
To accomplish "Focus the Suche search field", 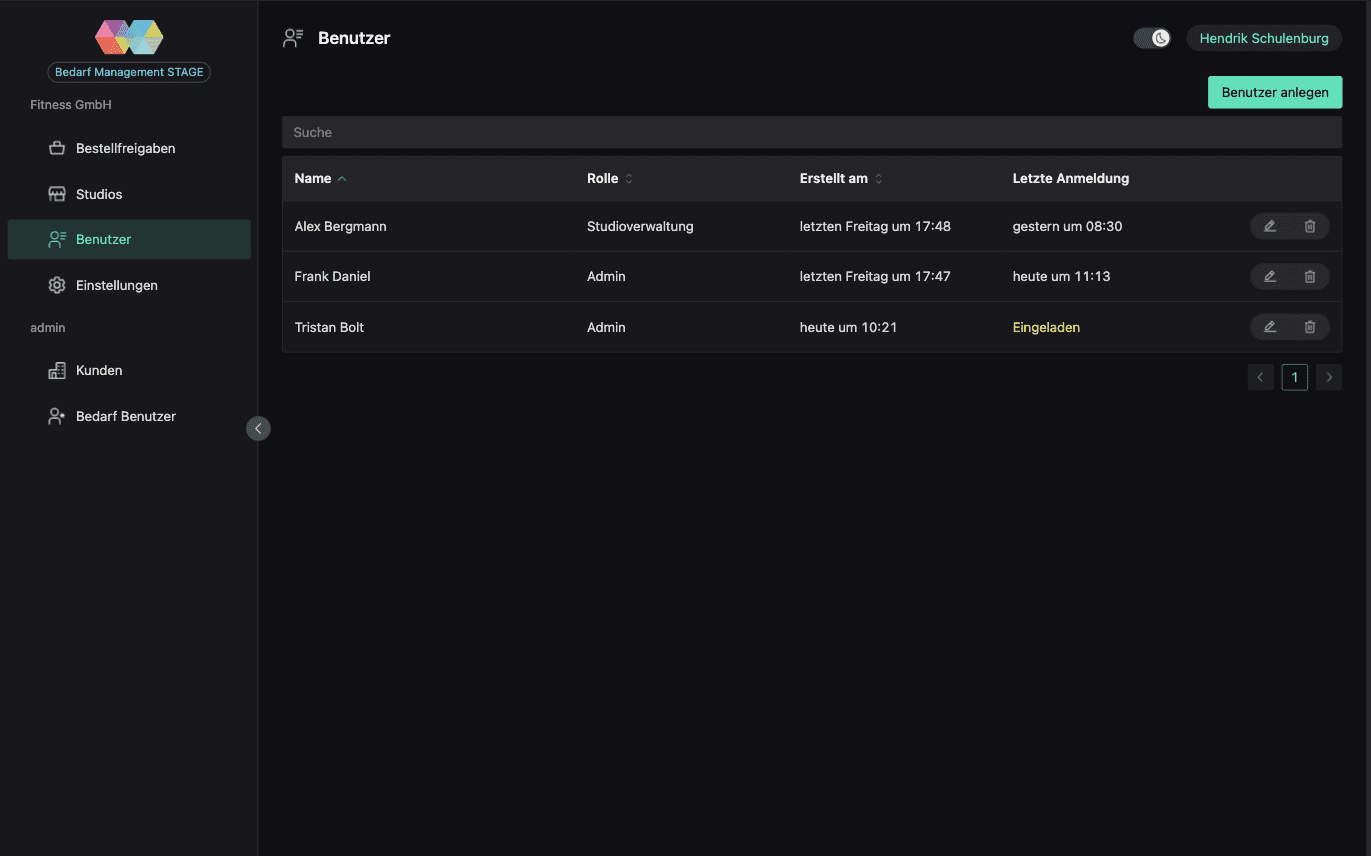I will click(812, 132).
